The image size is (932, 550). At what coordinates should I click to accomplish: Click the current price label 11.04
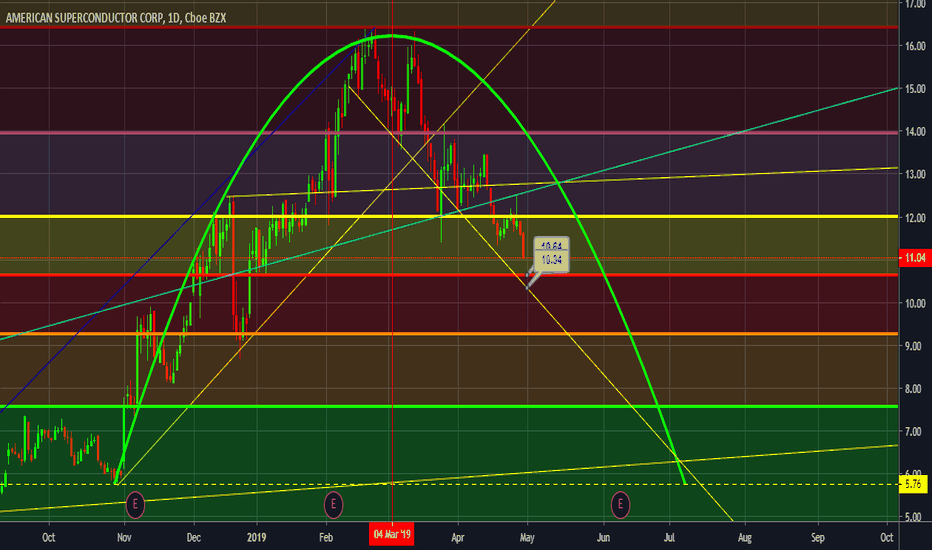[x=915, y=257]
